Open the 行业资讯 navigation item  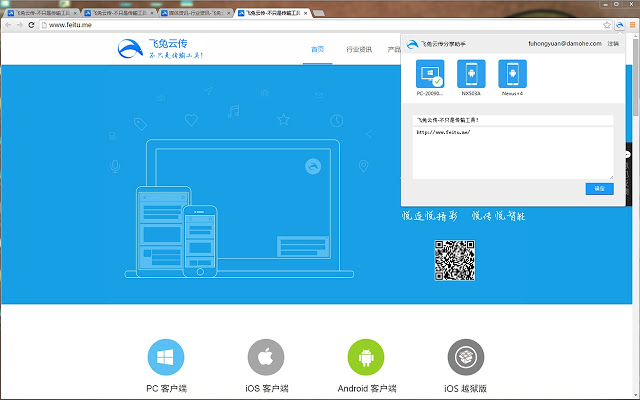click(x=359, y=49)
